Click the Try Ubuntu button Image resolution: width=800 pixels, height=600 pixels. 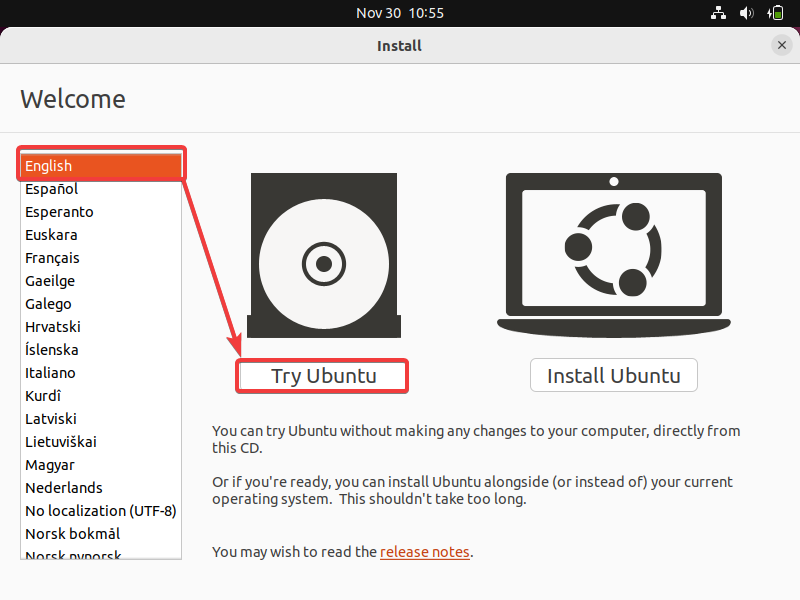[x=322, y=376]
